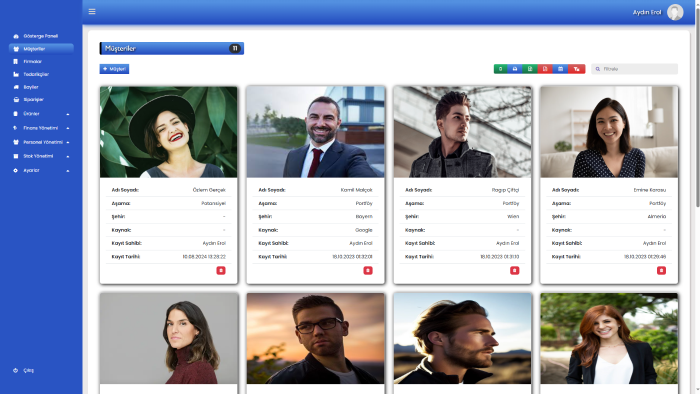Click date 10.08.2024 on Özlem's card
This screenshot has width=700, height=394.
point(204,257)
